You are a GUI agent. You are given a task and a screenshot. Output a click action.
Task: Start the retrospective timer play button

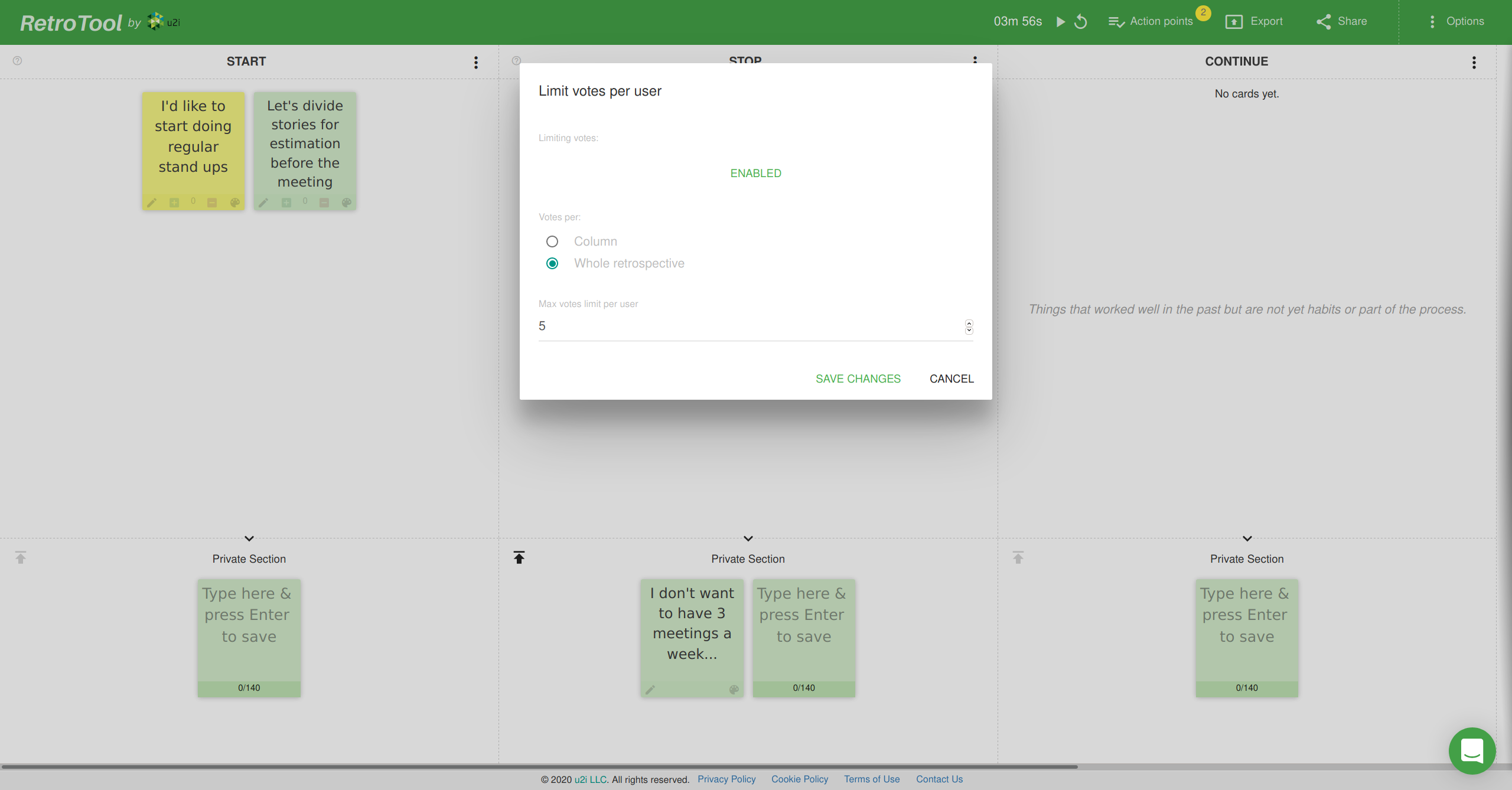click(x=1061, y=22)
